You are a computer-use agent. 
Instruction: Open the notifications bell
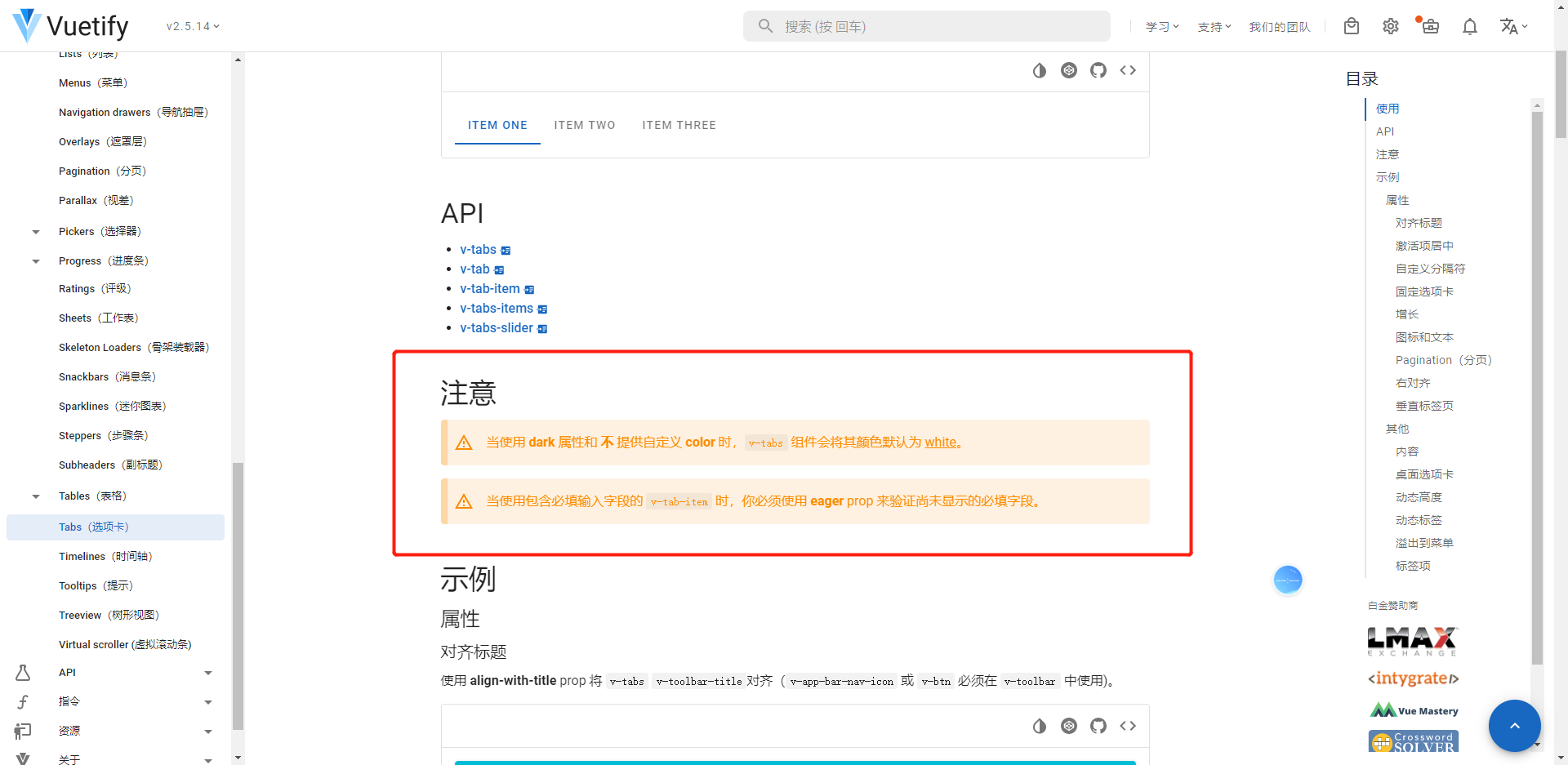pos(1469,26)
